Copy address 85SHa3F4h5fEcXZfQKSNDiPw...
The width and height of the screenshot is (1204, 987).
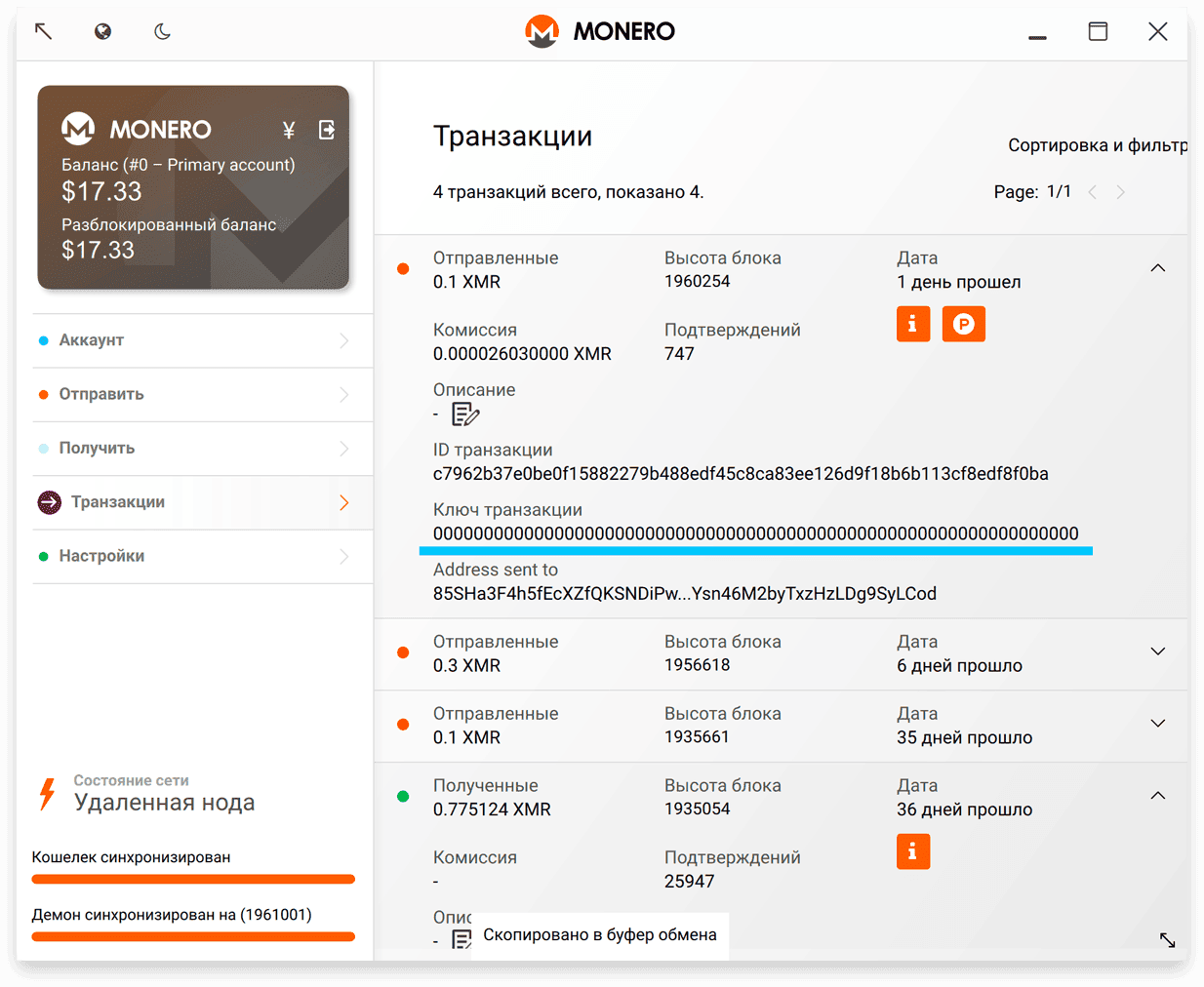point(685,594)
